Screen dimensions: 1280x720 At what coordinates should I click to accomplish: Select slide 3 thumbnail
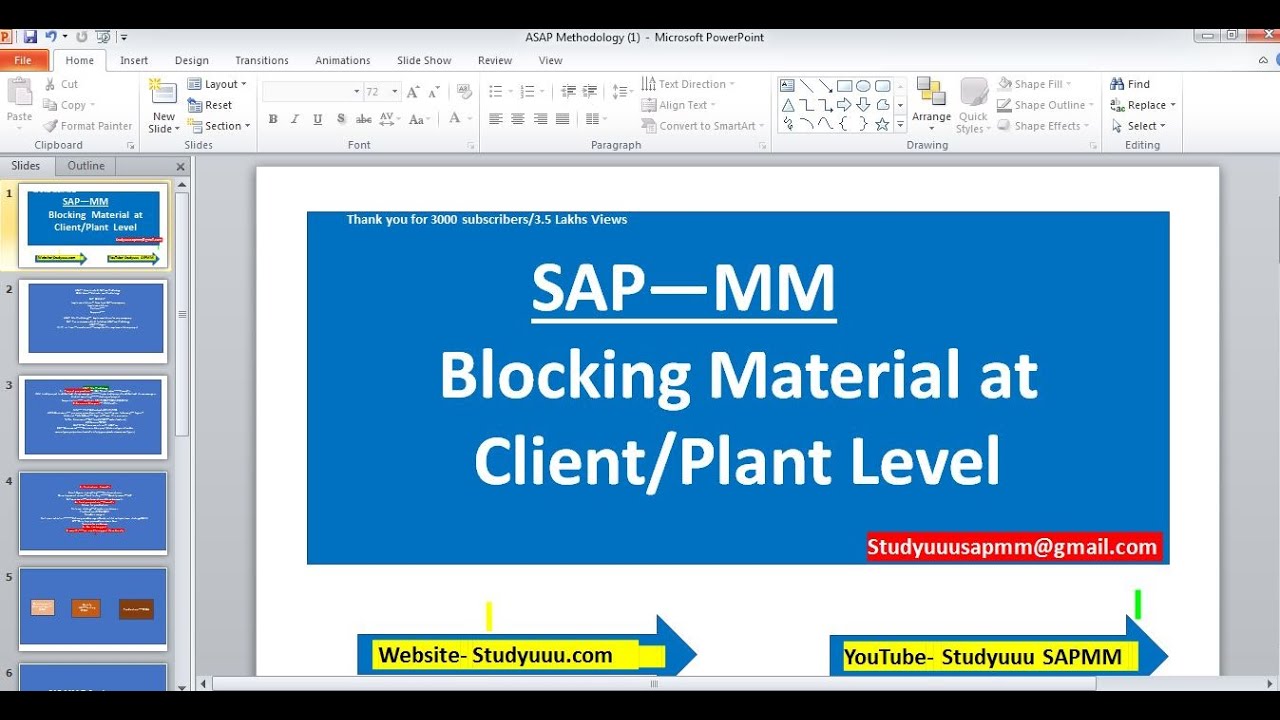click(x=95, y=416)
